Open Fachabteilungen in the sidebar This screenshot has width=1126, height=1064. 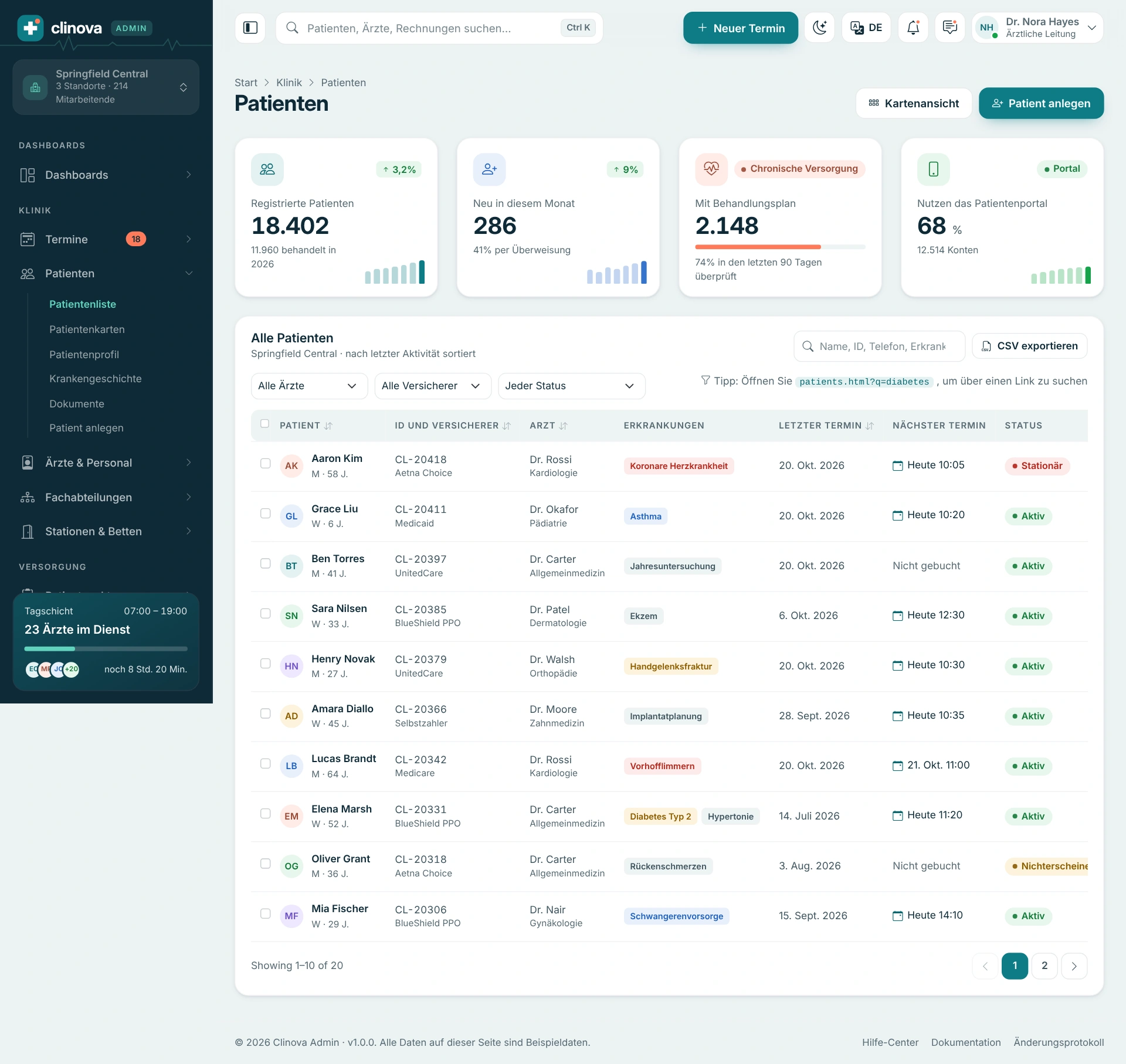[106, 498]
